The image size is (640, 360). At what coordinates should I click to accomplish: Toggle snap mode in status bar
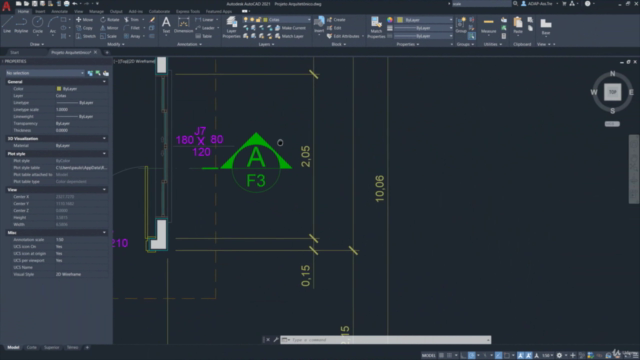(x=449, y=356)
